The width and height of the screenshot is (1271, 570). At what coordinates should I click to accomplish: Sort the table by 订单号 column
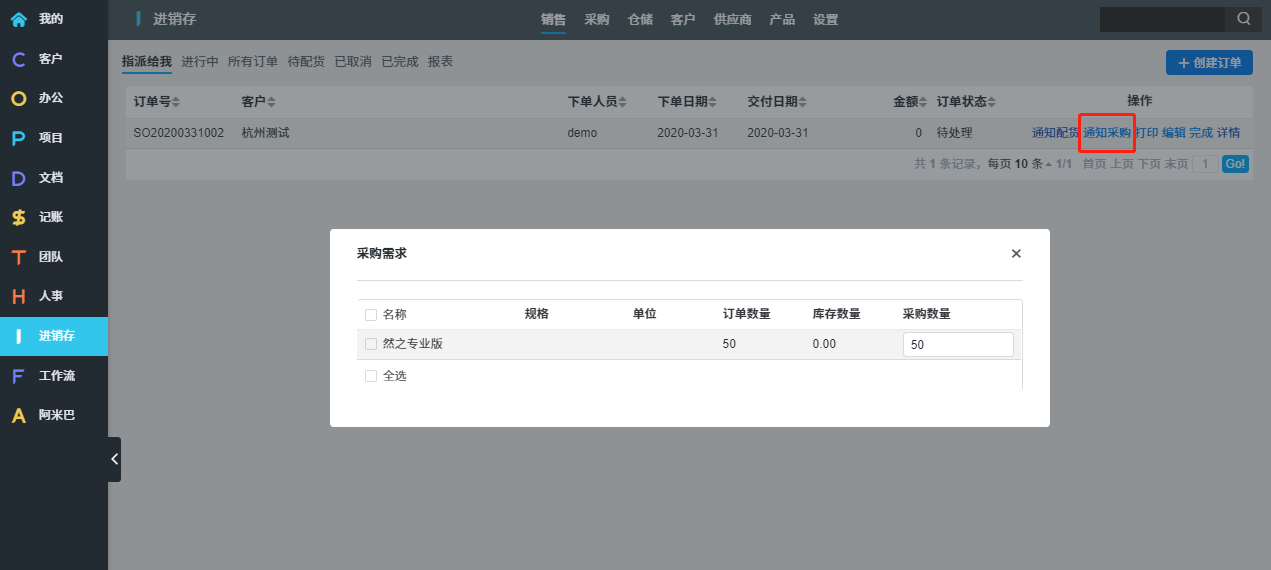[157, 102]
